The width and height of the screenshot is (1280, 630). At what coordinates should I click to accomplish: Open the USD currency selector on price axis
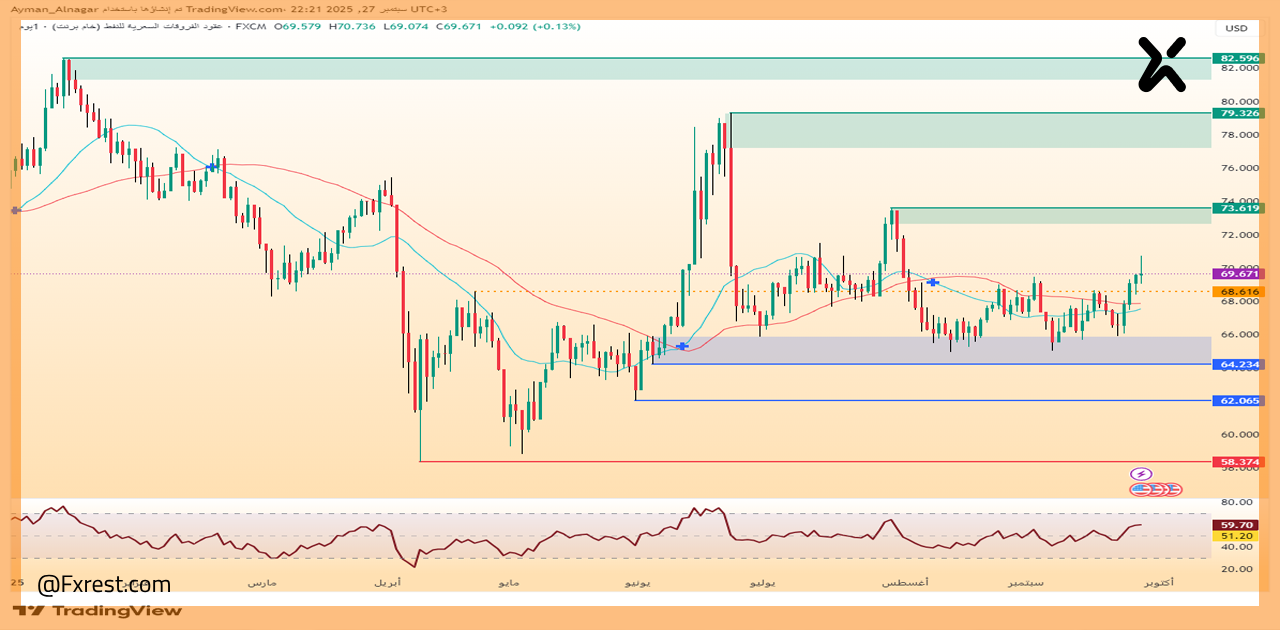pos(1237,28)
